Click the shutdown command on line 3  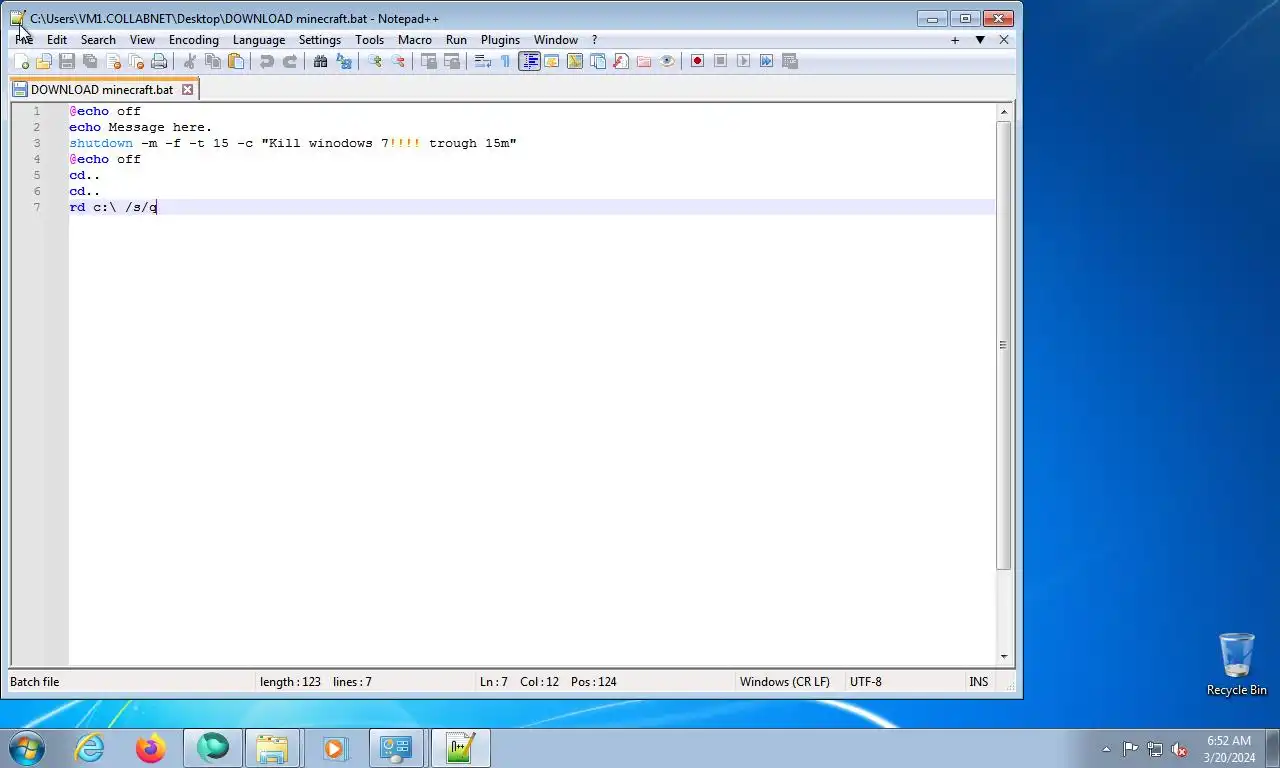click(101, 143)
